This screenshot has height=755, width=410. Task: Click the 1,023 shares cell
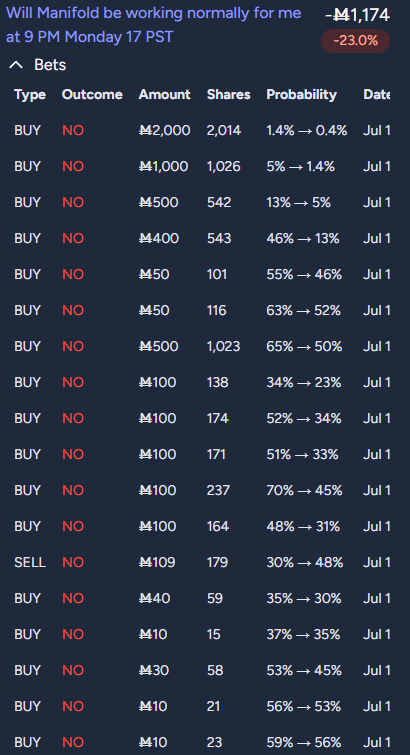(x=223, y=346)
